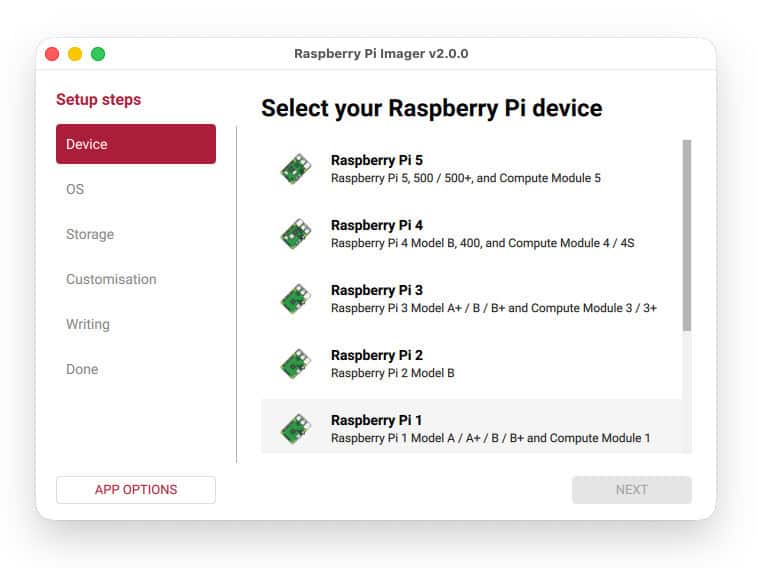Switch to the Customisation step
Screen dimensions: 757x569
coord(111,279)
